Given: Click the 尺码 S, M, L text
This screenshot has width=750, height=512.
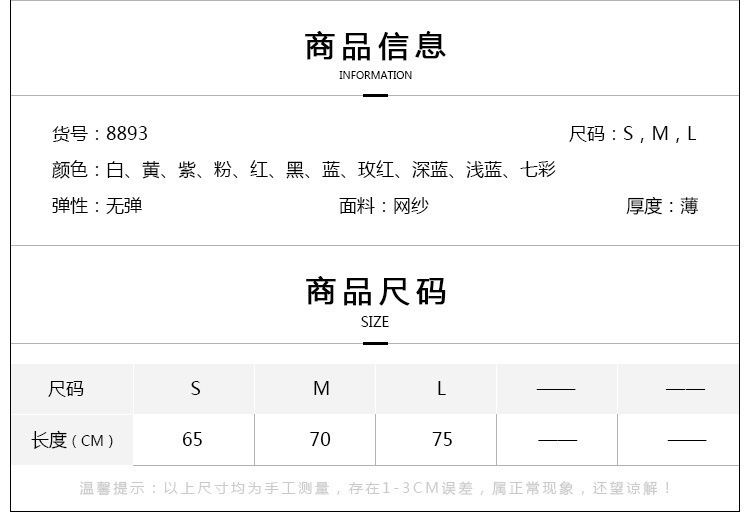Looking at the screenshot, I should (x=632, y=134).
